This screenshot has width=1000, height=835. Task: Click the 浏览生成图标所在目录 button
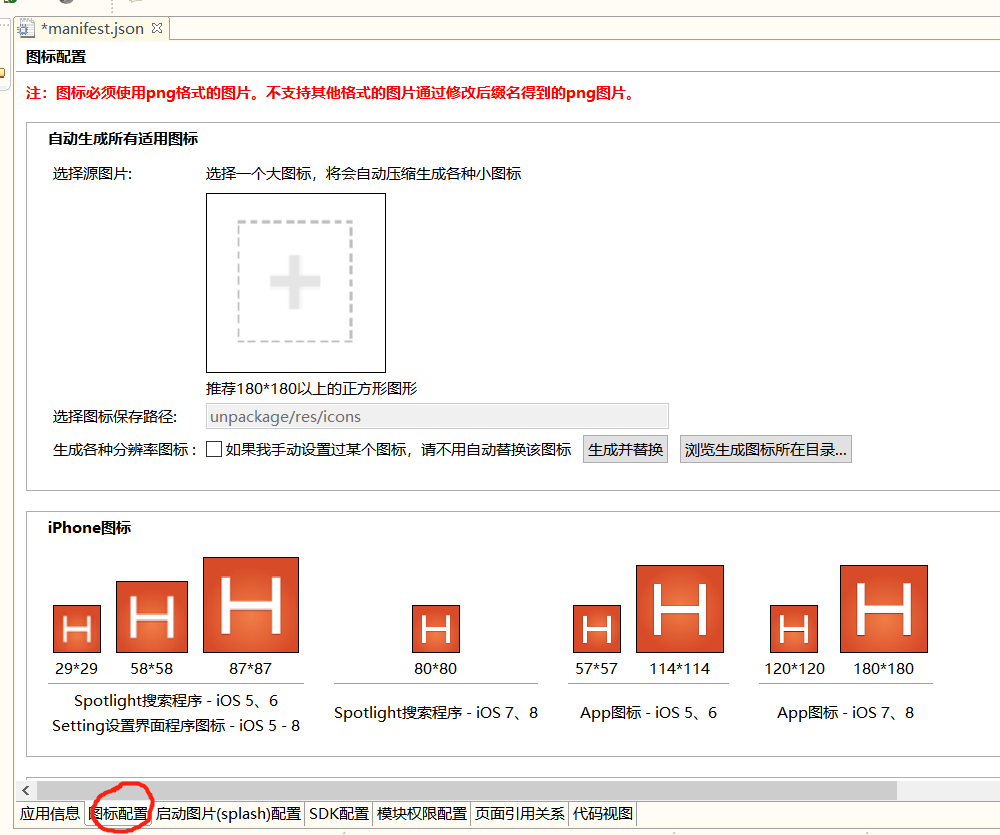pos(765,448)
